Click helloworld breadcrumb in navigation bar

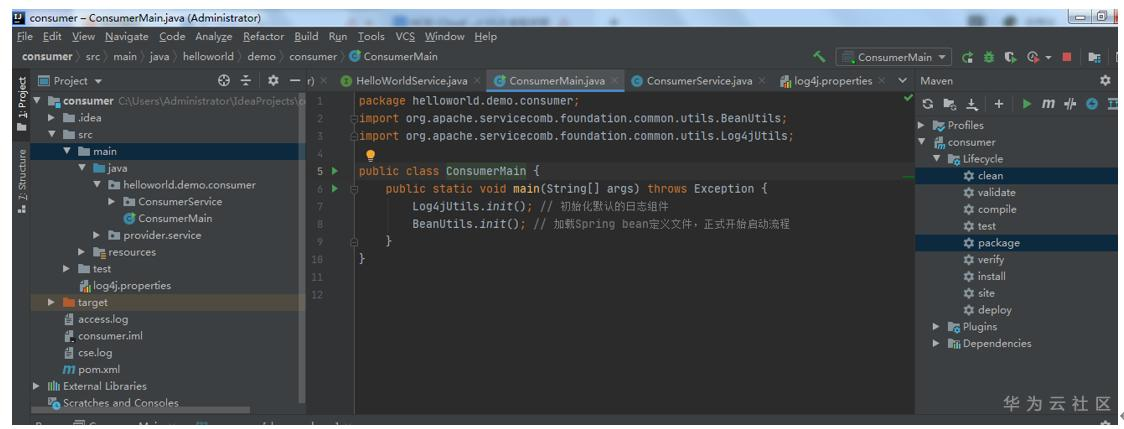click(208, 57)
